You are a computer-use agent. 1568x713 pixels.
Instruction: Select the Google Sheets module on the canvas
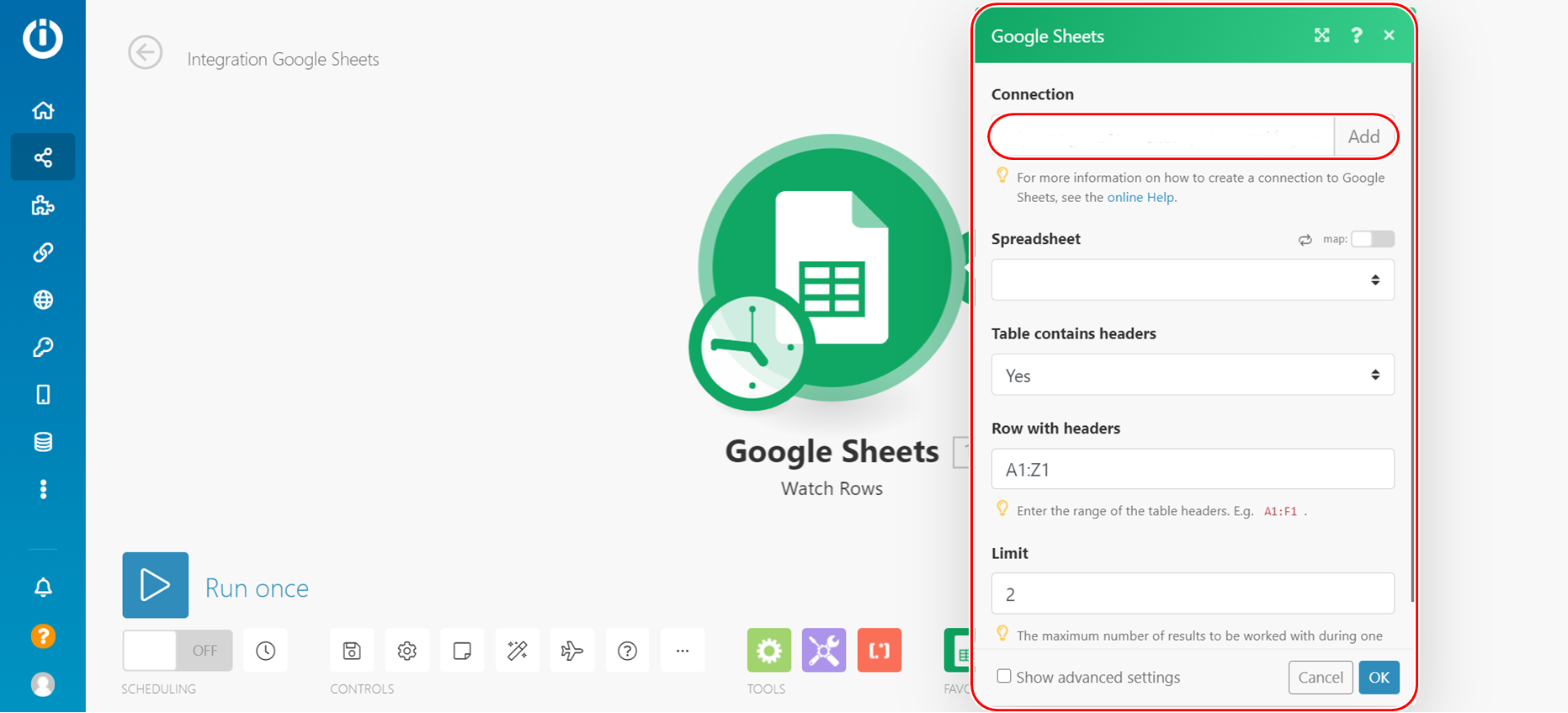click(x=832, y=268)
